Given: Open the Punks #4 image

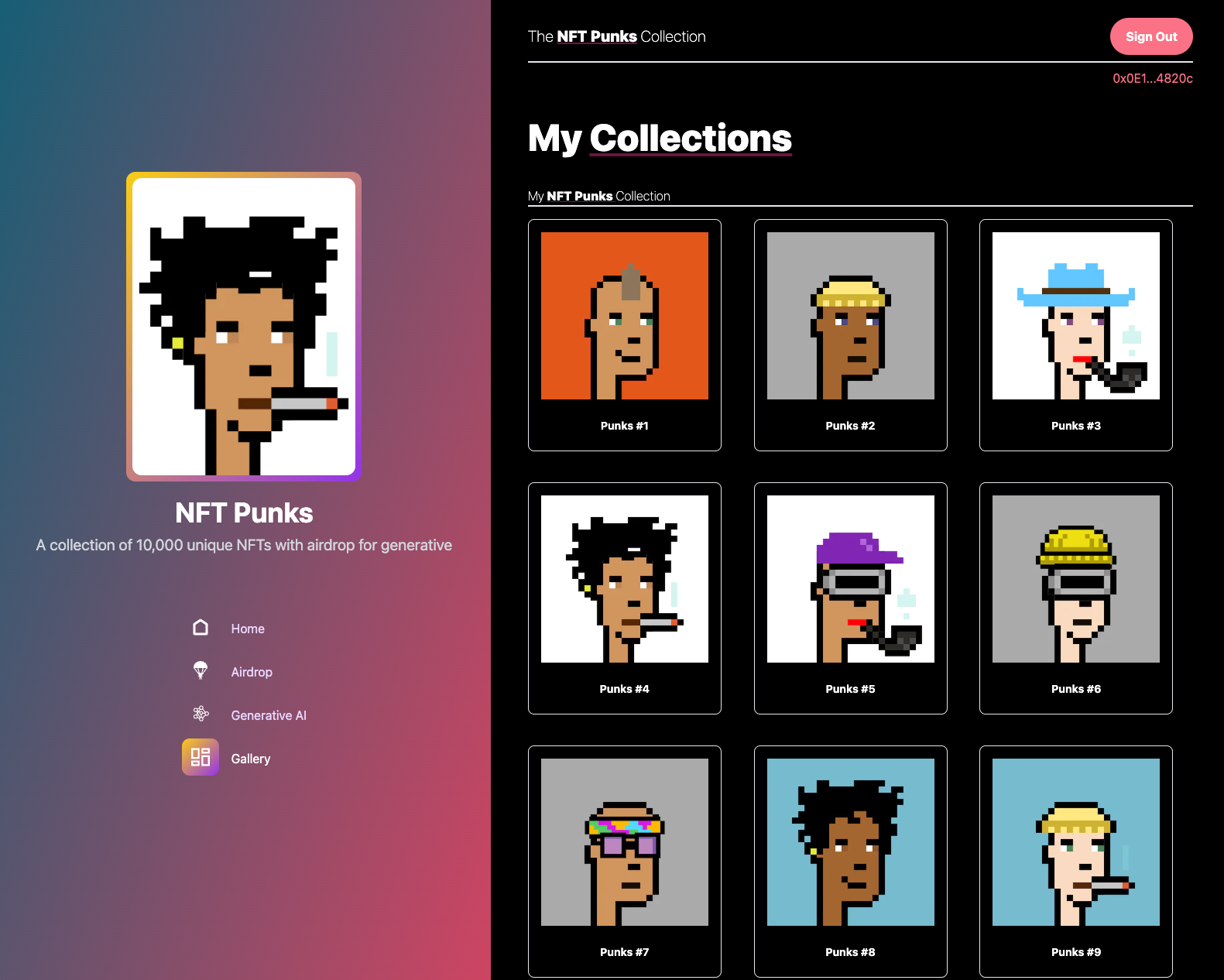Looking at the screenshot, I should tap(625, 579).
